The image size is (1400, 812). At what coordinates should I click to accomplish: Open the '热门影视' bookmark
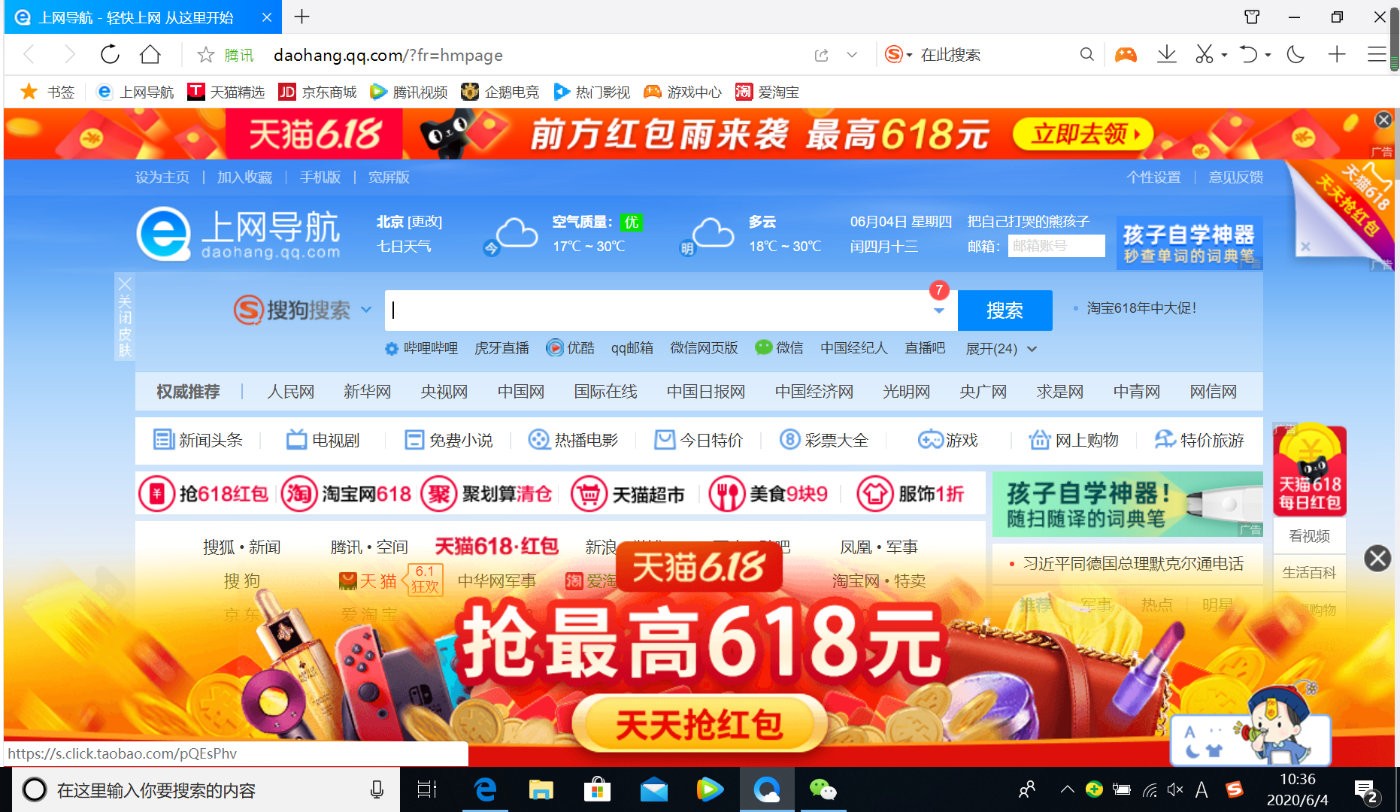[x=591, y=92]
